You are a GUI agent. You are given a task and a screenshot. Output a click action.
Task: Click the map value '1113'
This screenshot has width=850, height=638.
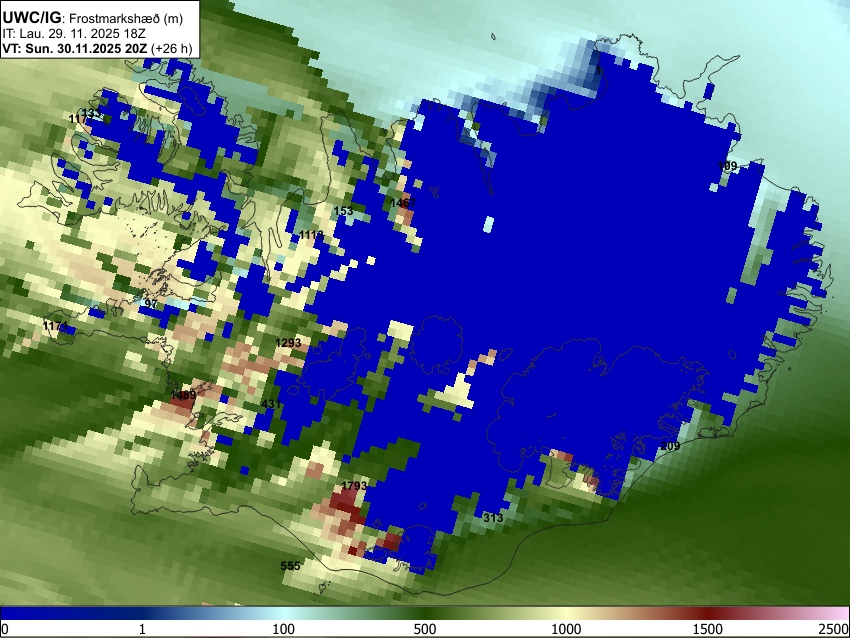pyautogui.click(x=311, y=235)
